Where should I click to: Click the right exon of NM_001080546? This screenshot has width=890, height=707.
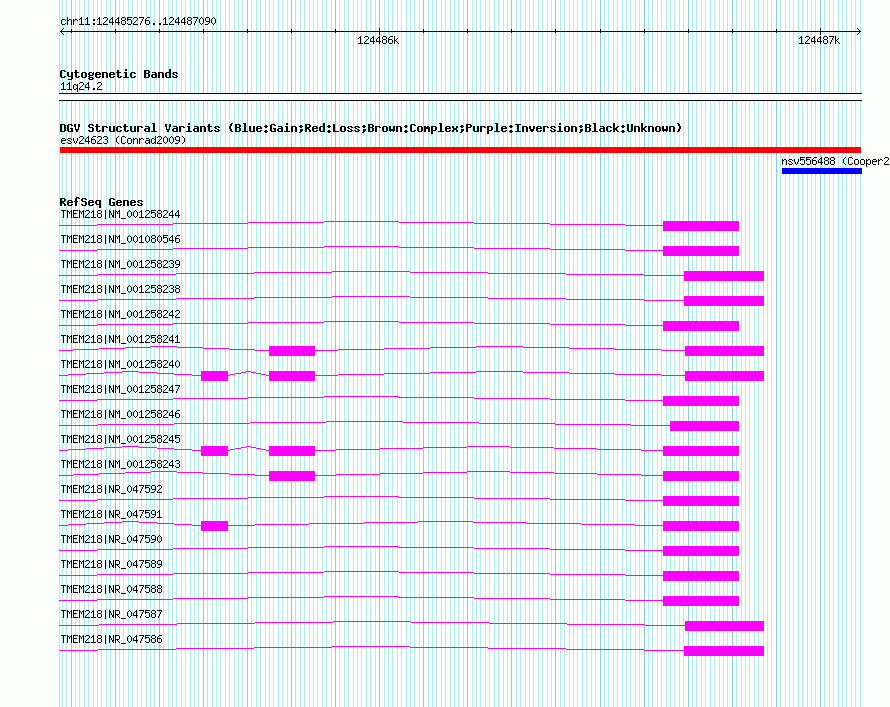pyautogui.click(x=701, y=251)
